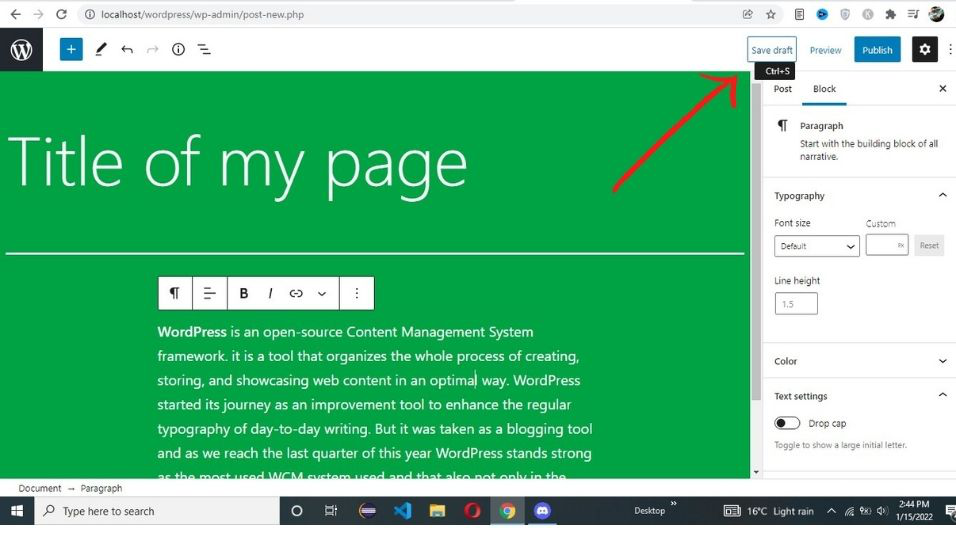Click the Line height input field
The height and width of the screenshot is (537, 956).
(x=796, y=304)
